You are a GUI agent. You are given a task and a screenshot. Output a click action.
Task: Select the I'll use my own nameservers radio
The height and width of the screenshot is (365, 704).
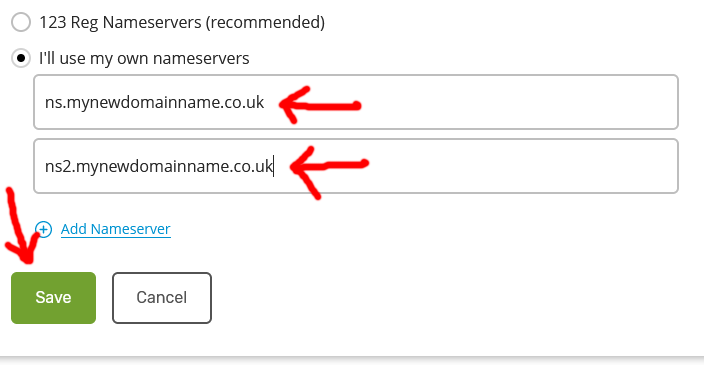click(x=21, y=58)
